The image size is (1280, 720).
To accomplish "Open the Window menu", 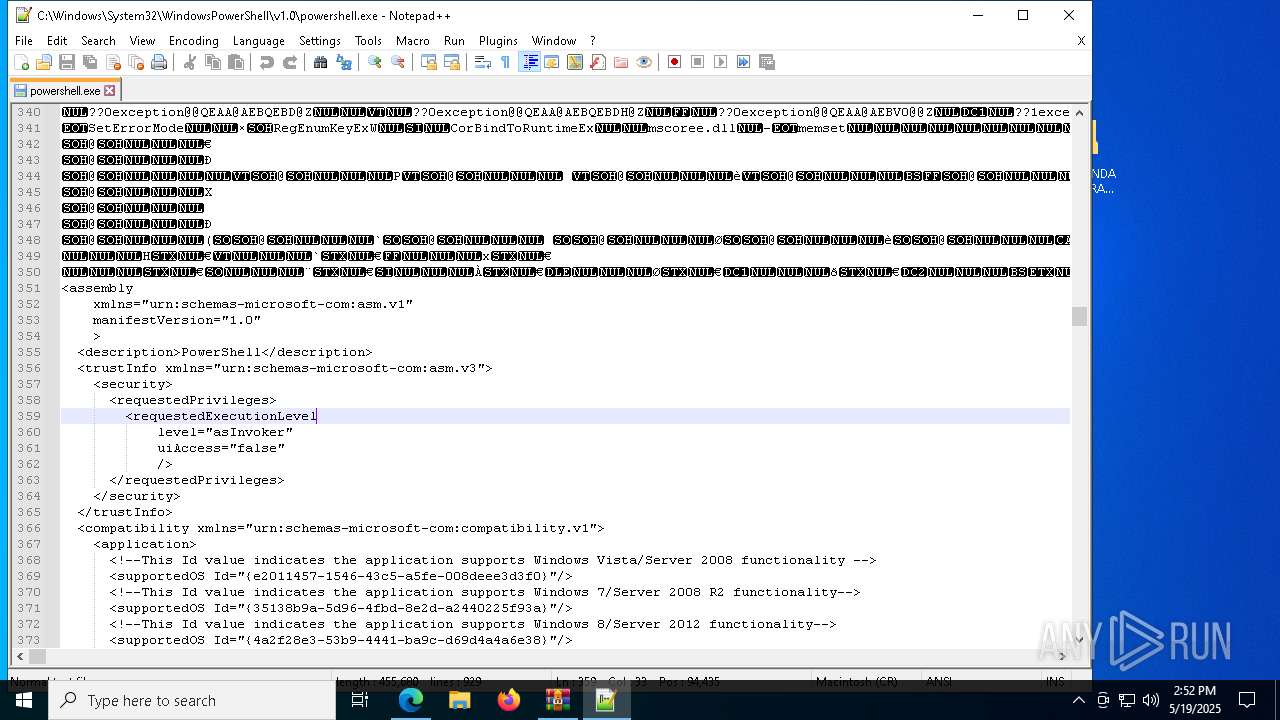I will 553,41.
